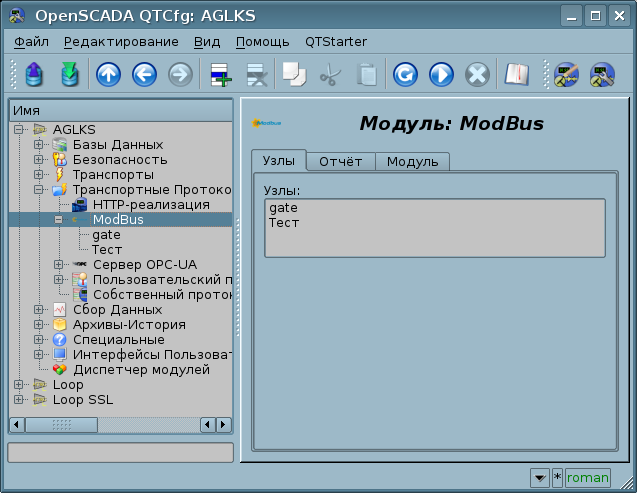Select Диспетчер модулей in the tree
Image resolution: width=637 pixels, height=493 pixels.
[x=141, y=370]
